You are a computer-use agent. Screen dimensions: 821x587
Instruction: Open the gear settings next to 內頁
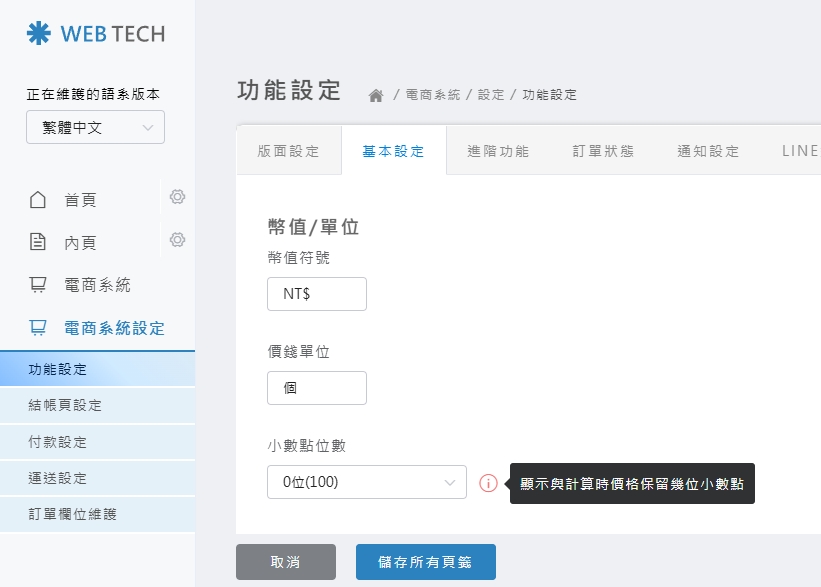177,240
